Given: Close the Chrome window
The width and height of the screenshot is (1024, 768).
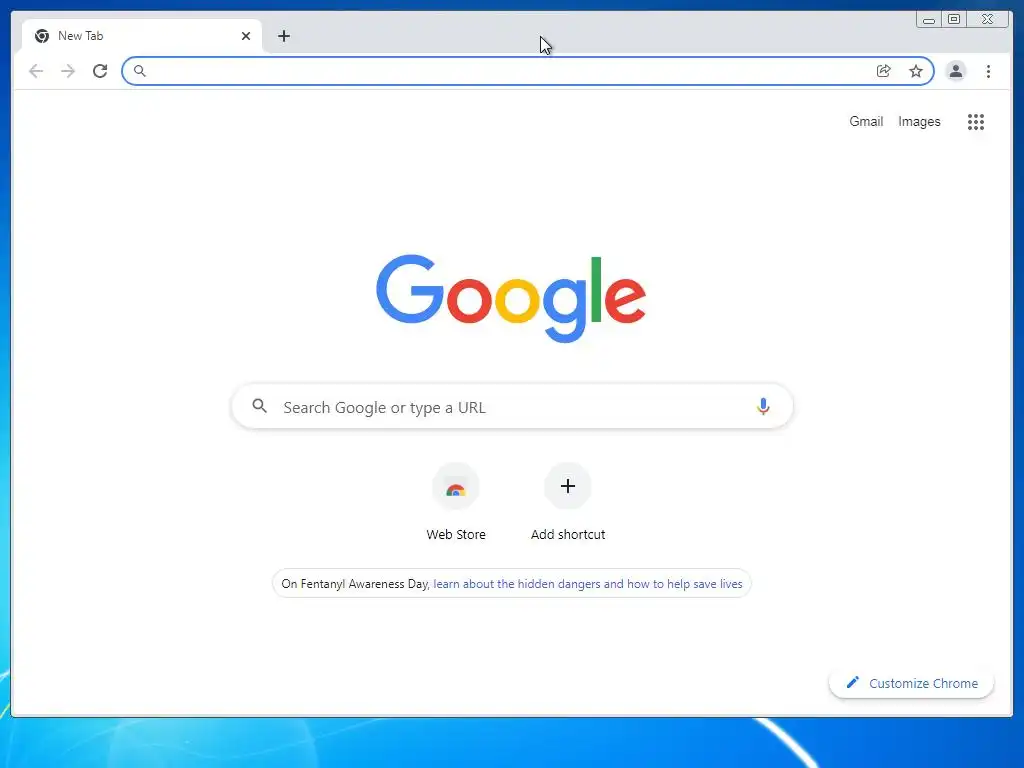Looking at the screenshot, I should click(988, 20).
